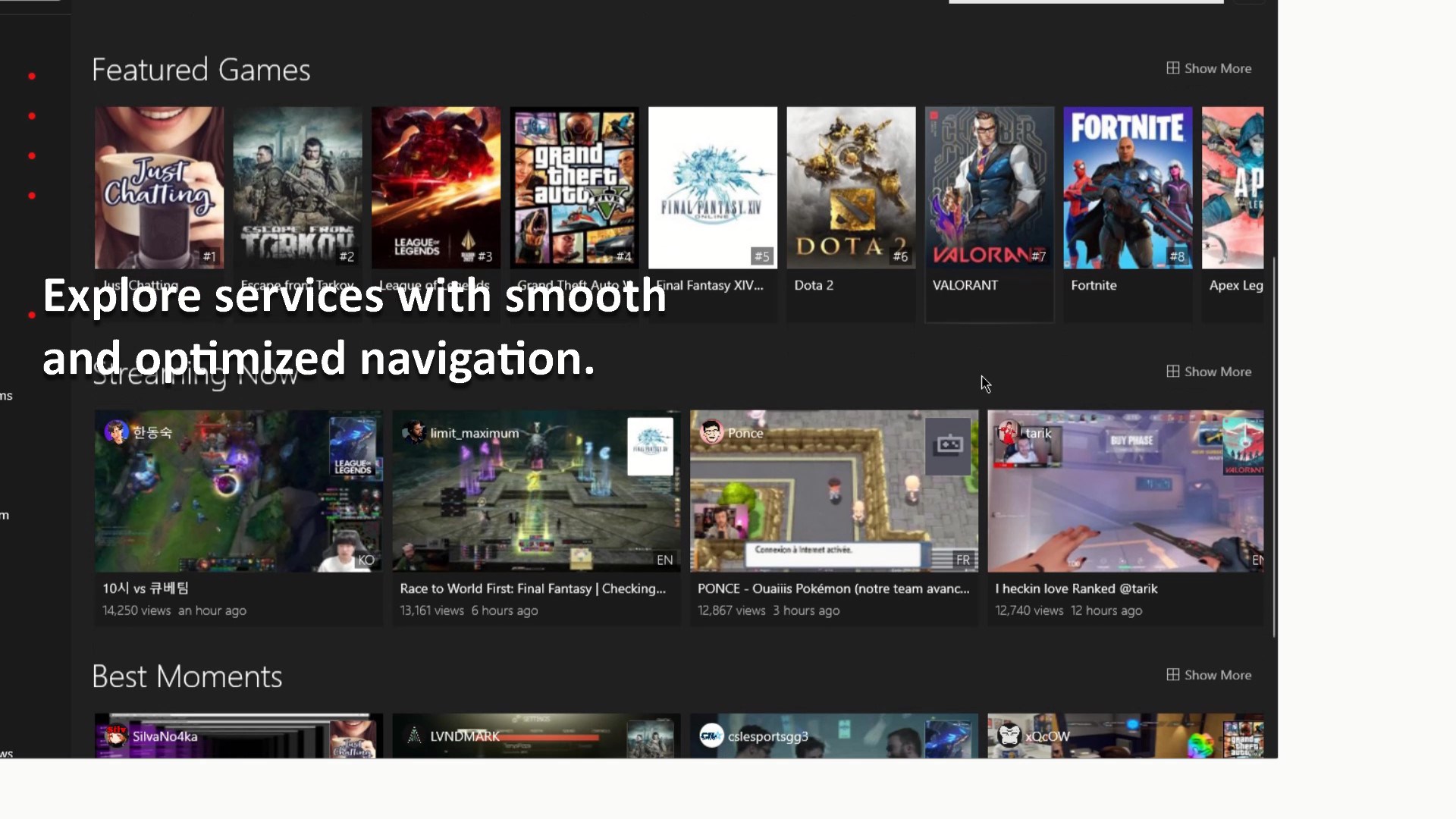Click the 'cslesportsgg3' channel name
Viewport: 1456px width, 819px height.
768,736
